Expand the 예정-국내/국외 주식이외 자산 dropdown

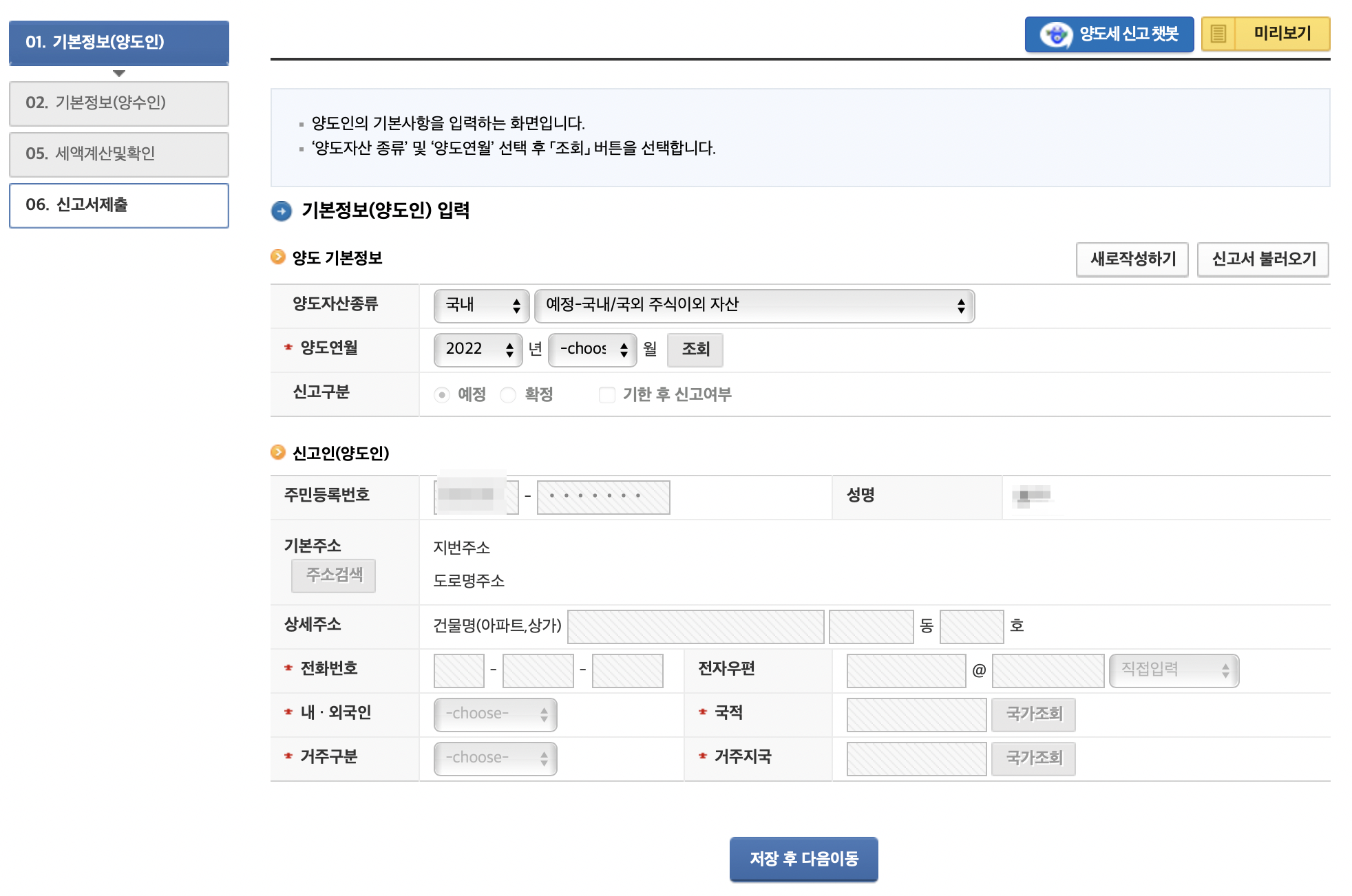click(x=754, y=306)
